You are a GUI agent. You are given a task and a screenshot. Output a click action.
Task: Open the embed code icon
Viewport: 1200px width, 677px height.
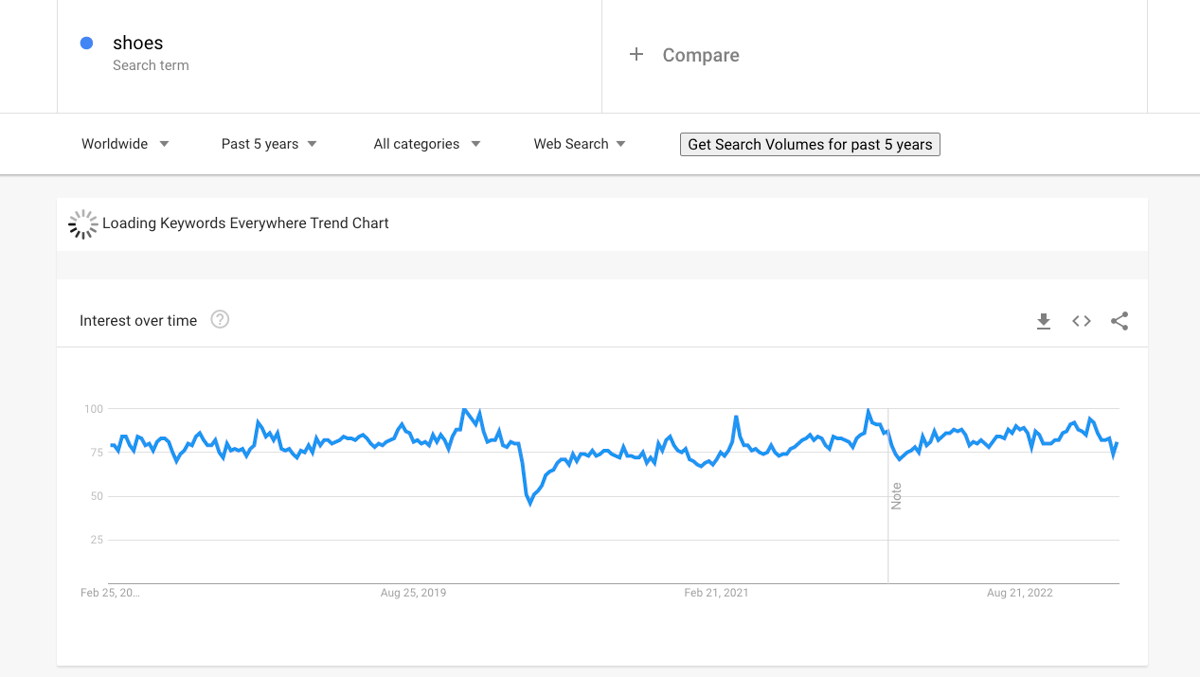coord(1081,321)
